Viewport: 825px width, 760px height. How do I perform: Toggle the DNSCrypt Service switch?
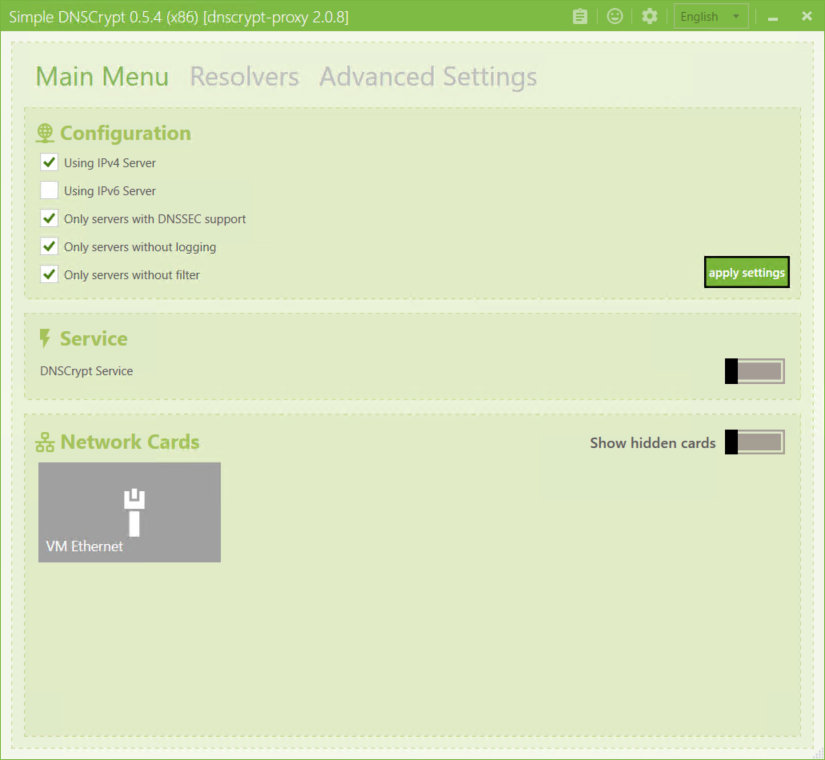pos(754,370)
